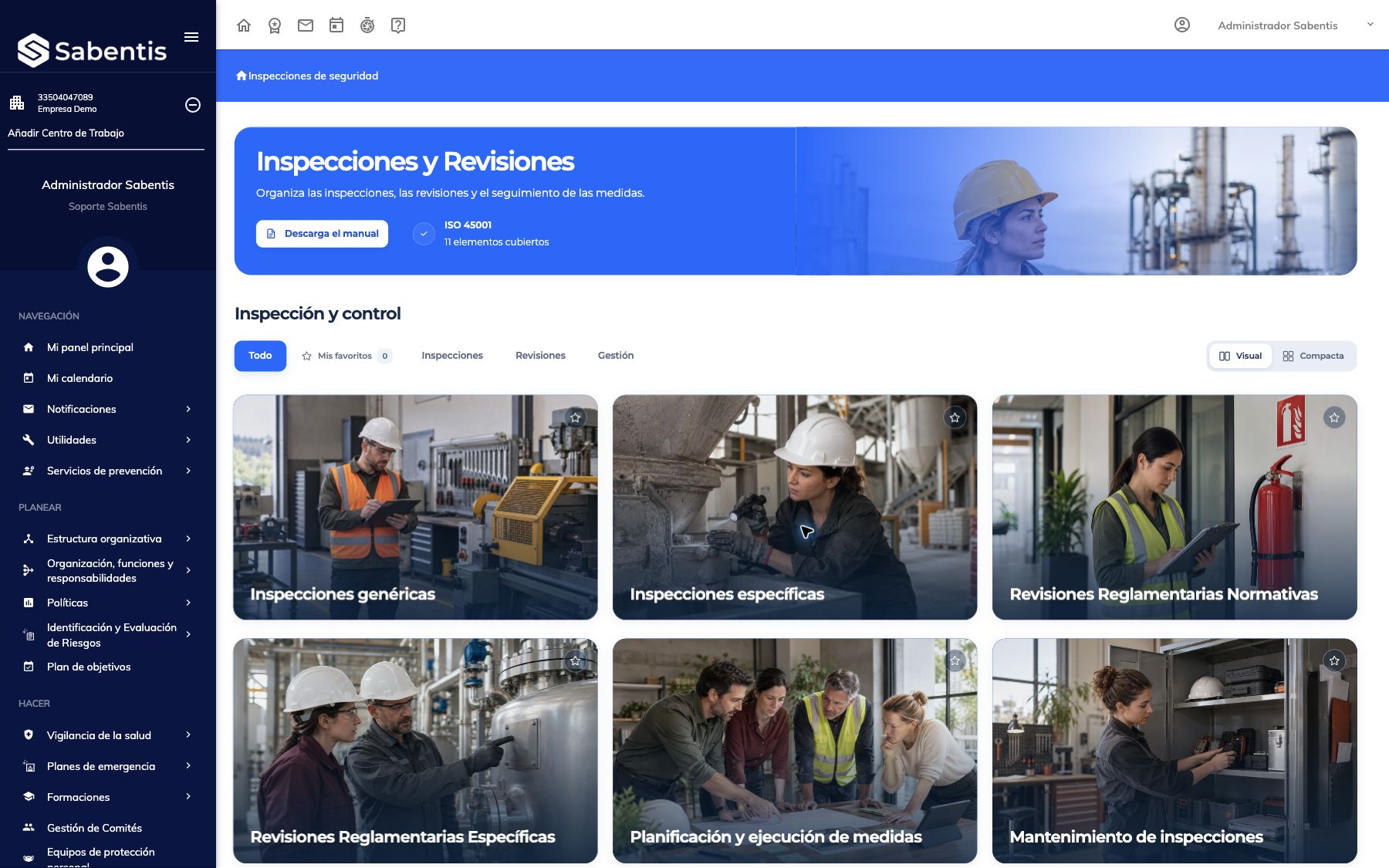
Task: Select the Visual view button
Action: pos(1241,356)
